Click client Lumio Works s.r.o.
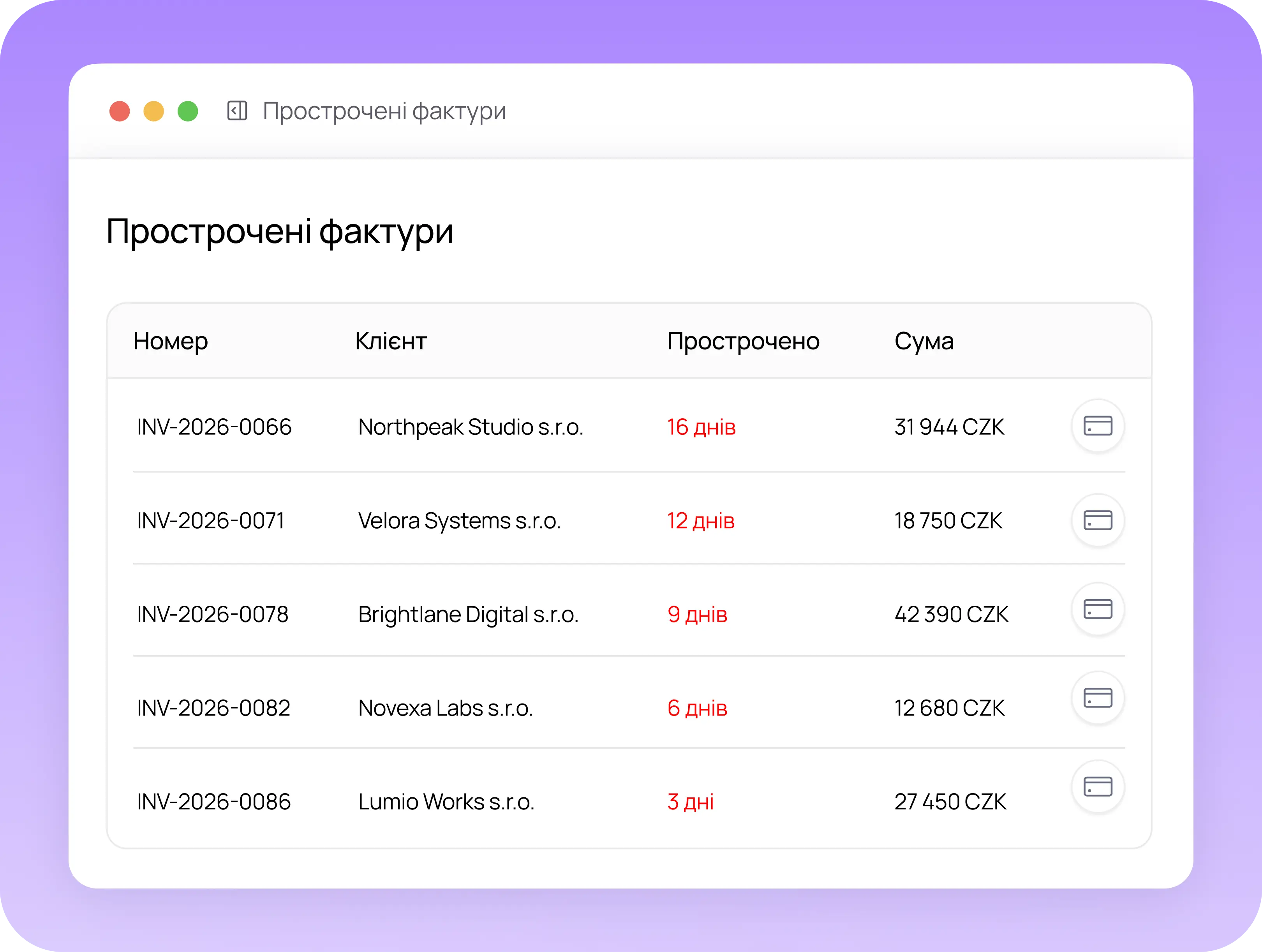Screen dimensions: 1262x952 tap(446, 801)
